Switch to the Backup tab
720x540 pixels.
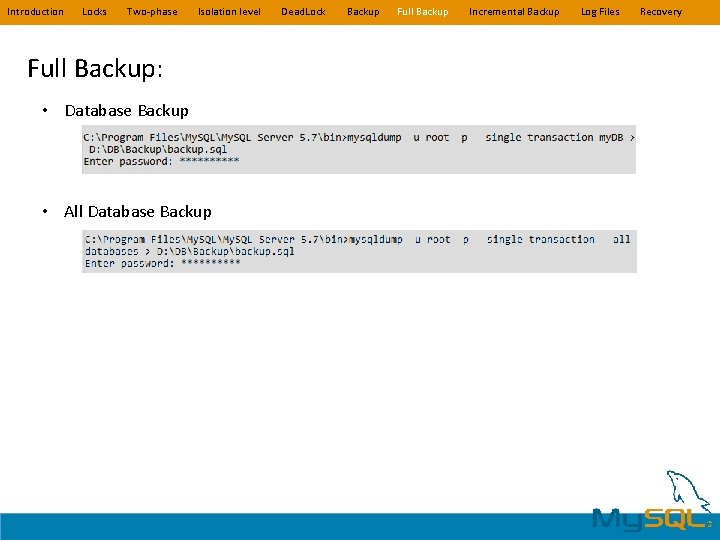click(363, 12)
